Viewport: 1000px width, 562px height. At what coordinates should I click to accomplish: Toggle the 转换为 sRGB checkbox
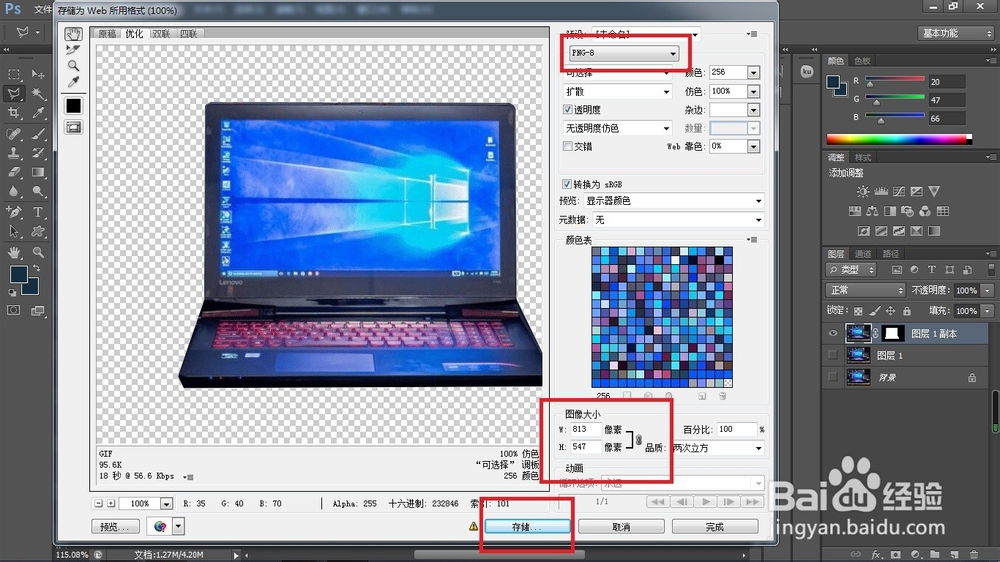(x=567, y=184)
